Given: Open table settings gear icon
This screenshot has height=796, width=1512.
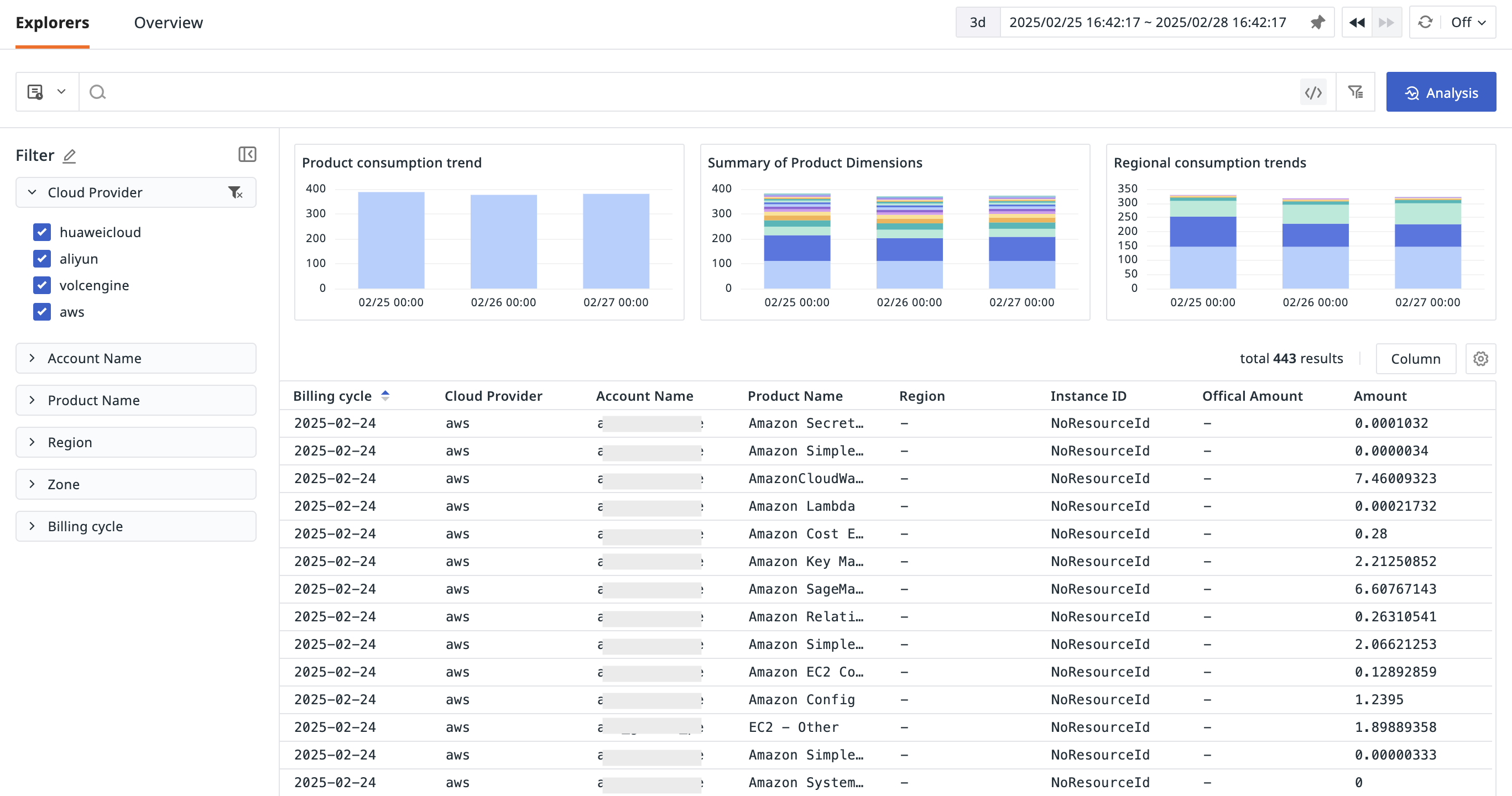Looking at the screenshot, I should pos(1480,359).
